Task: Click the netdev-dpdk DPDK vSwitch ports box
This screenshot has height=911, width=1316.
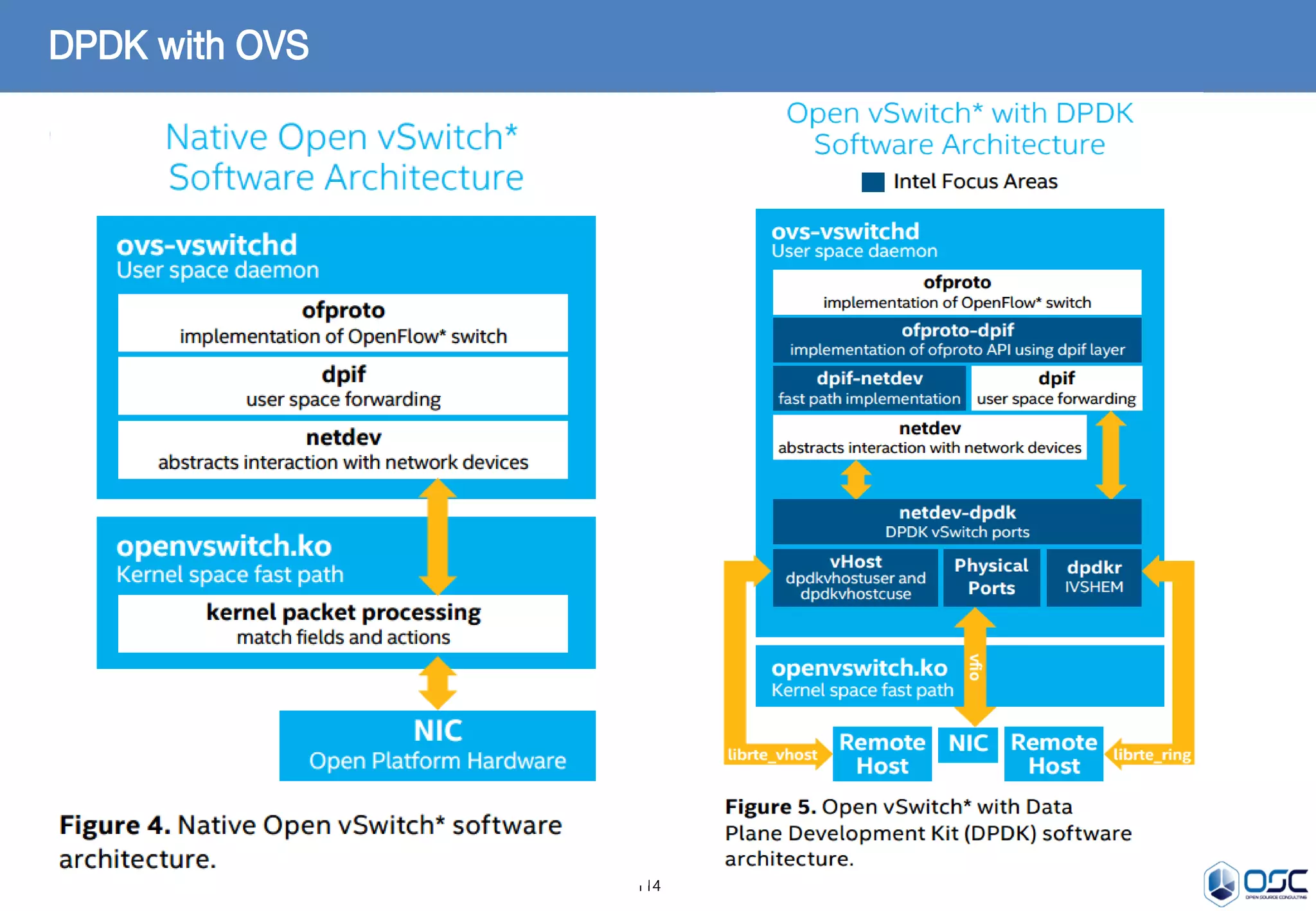Action: [x=957, y=522]
